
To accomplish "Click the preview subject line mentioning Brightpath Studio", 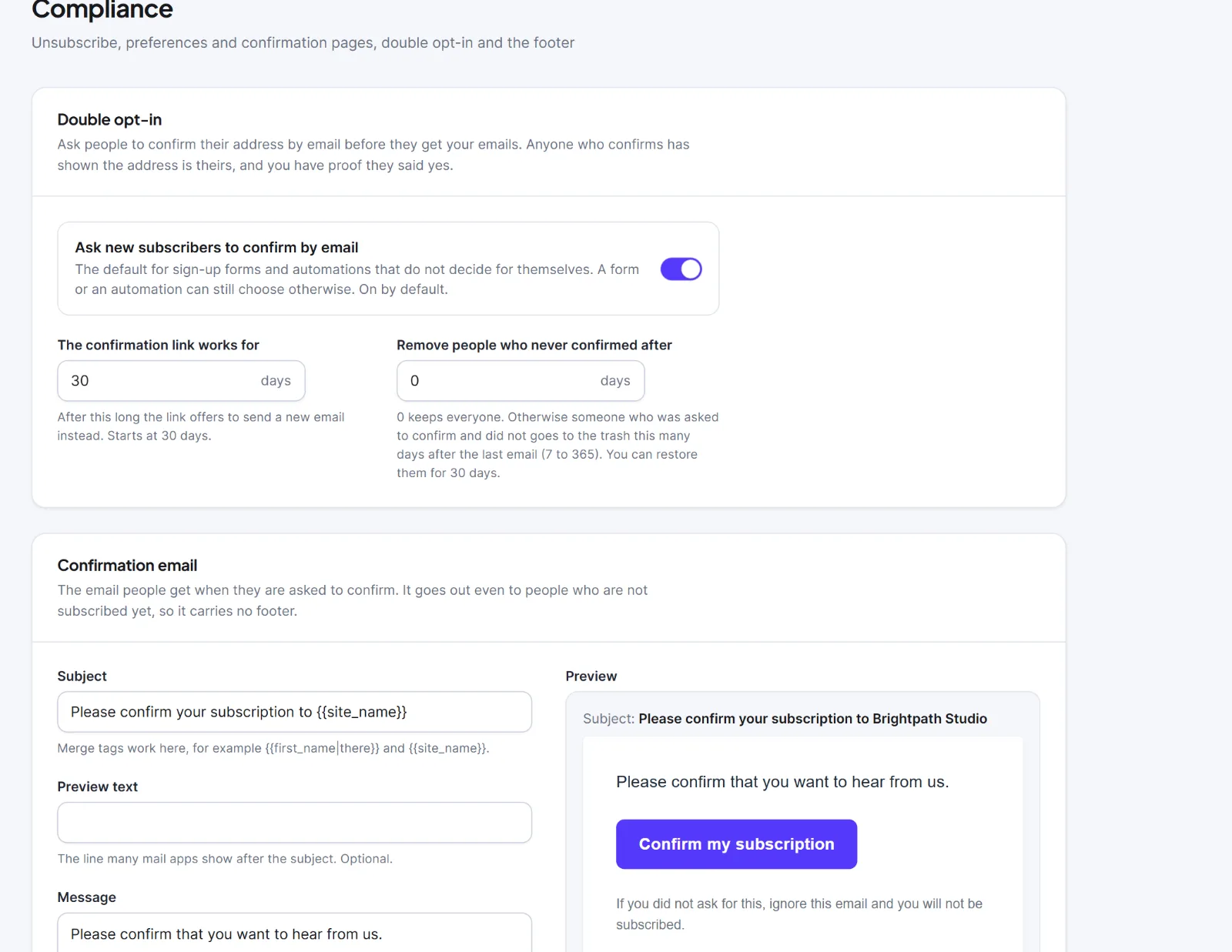I will tap(785, 719).
